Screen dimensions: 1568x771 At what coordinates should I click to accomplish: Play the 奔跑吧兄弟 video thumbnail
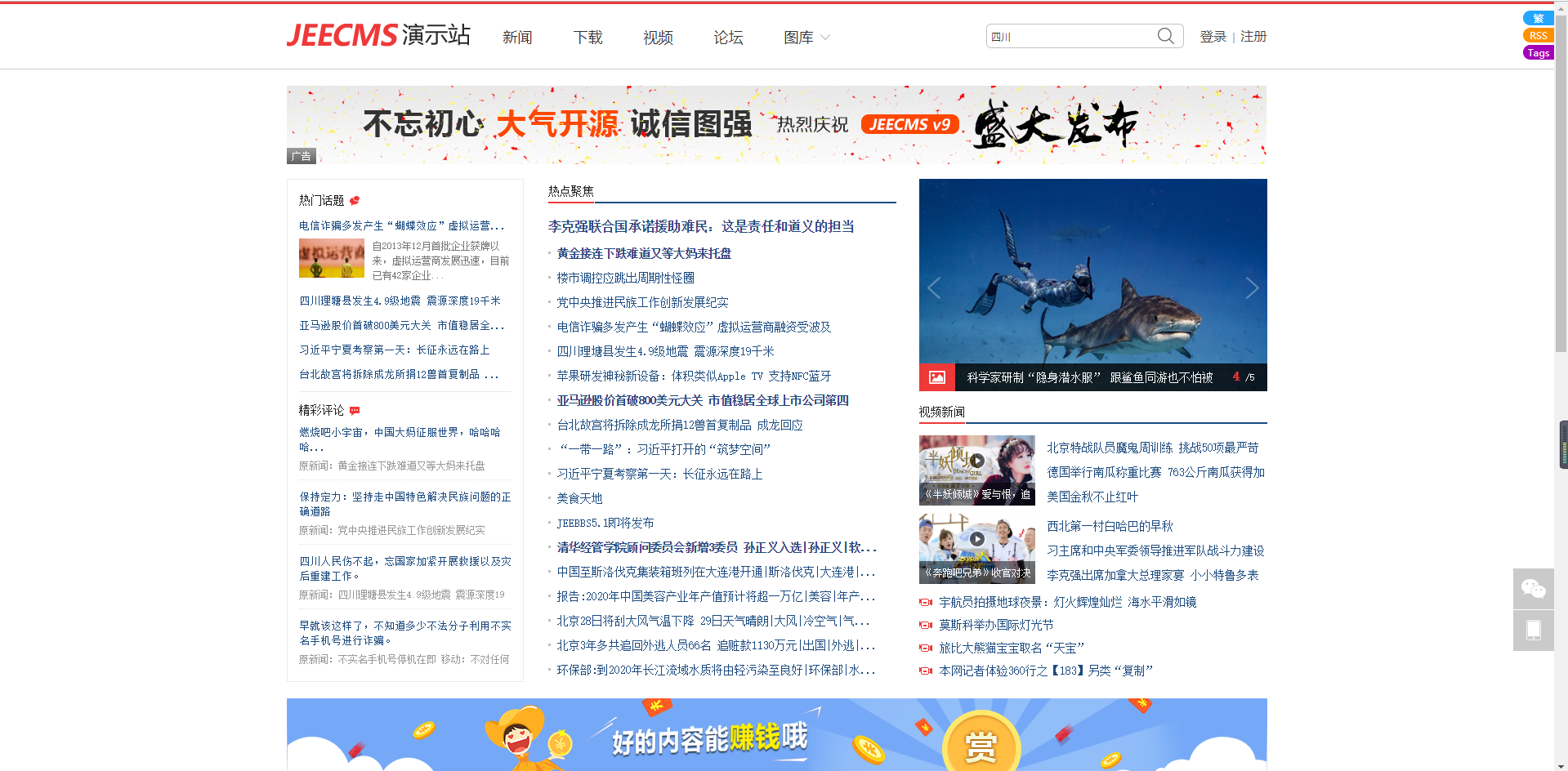(x=976, y=539)
